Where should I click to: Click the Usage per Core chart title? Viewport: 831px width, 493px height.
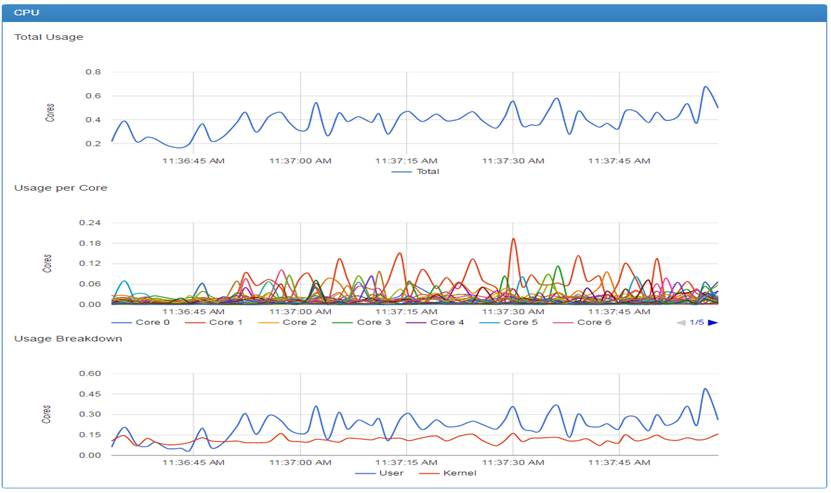tap(60, 188)
